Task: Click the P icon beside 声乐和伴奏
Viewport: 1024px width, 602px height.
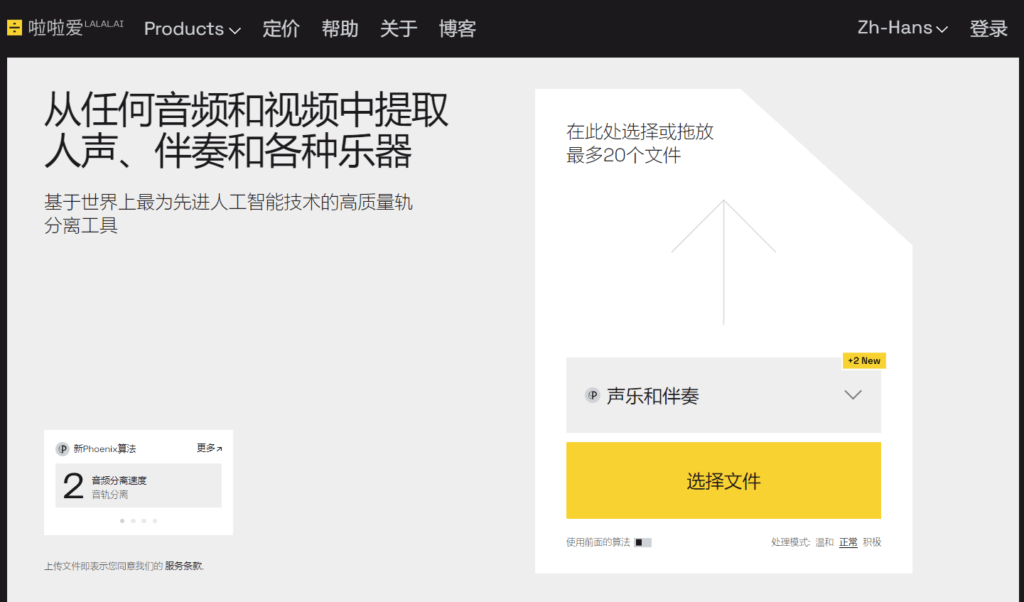Action: pyautogui.click(x=594, y=396)
